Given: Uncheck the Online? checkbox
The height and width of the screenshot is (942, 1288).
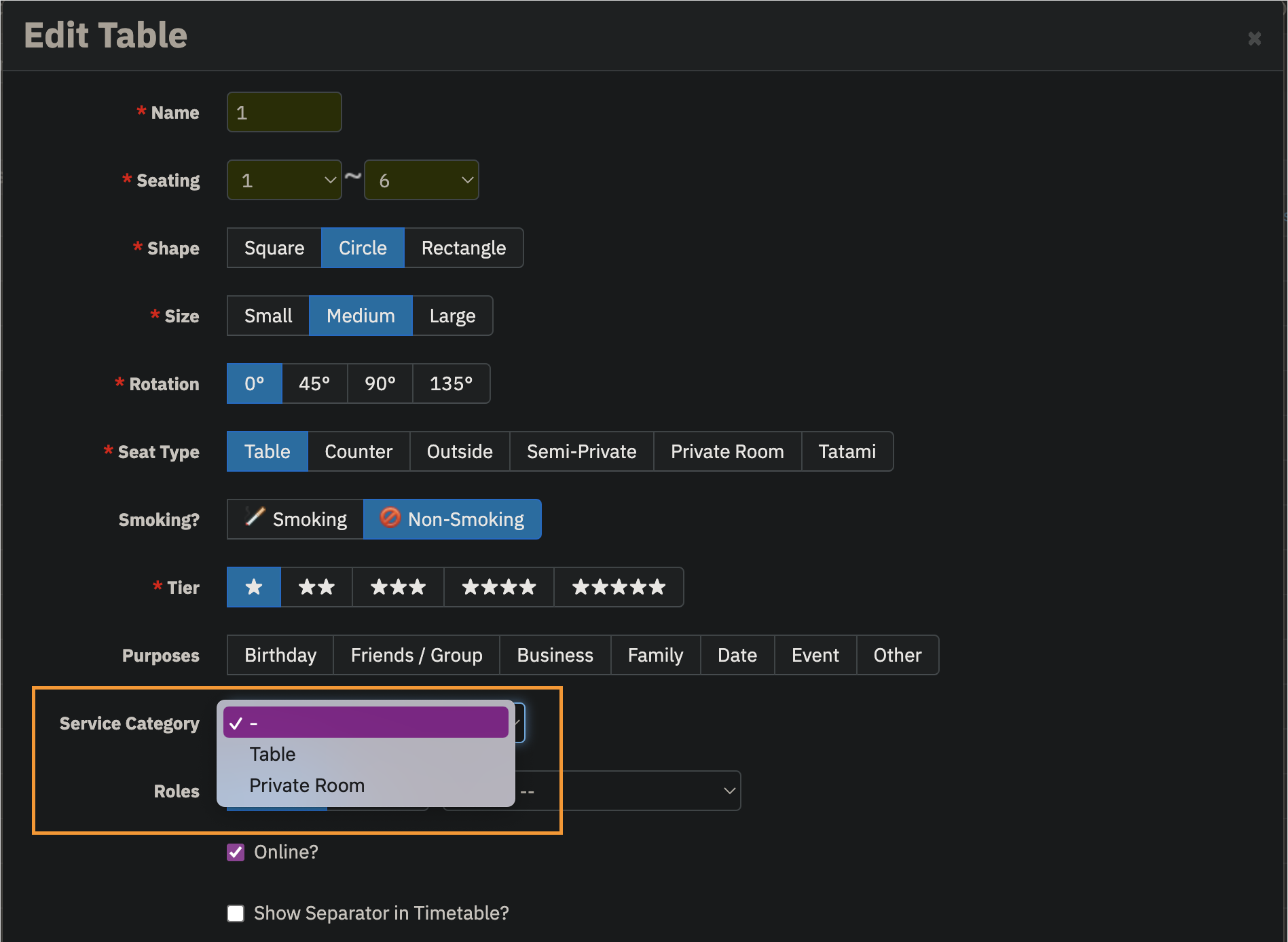Looking at the screenshot, I should point(236,852).
